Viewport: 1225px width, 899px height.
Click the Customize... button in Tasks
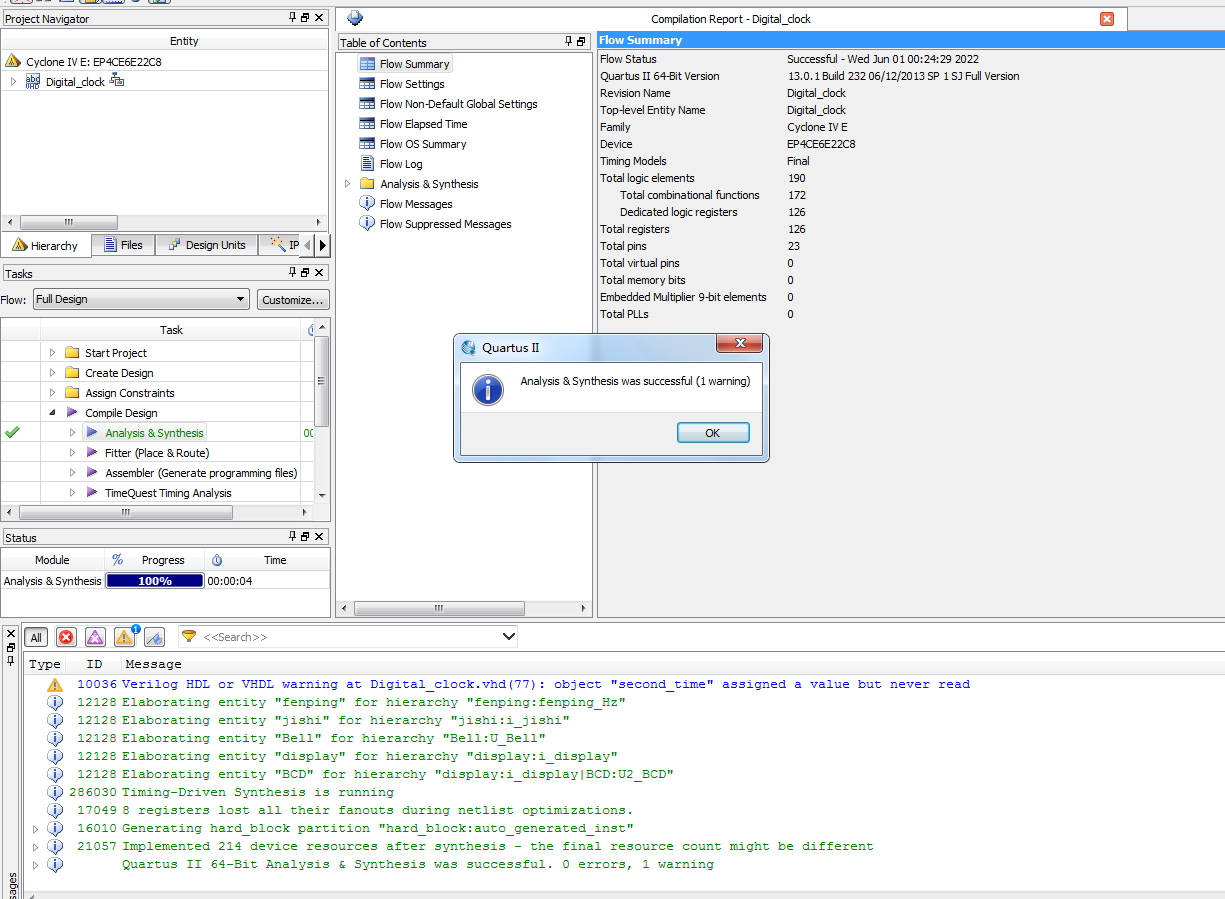point(293,299)
